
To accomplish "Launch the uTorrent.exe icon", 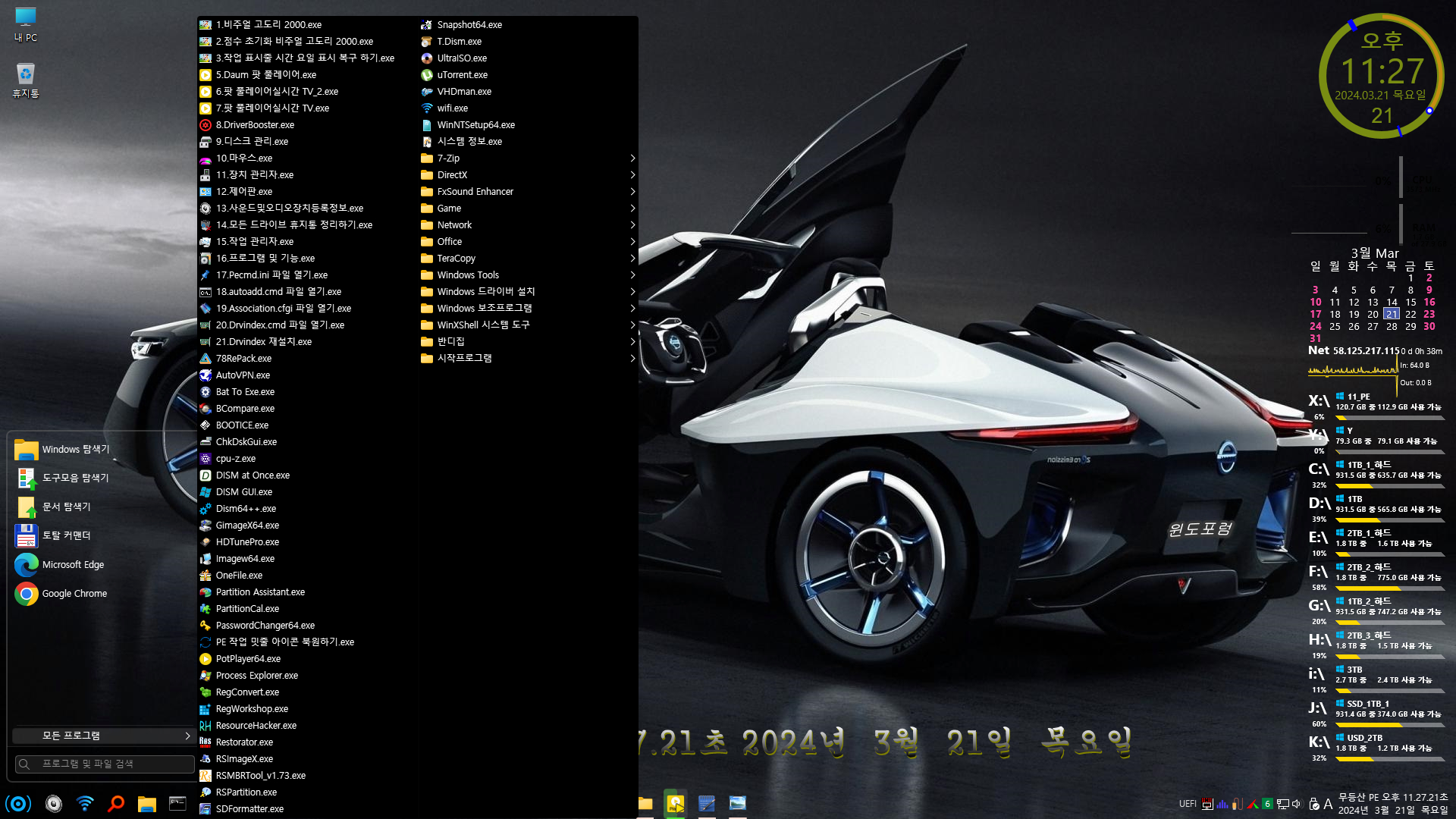I will point(427,75).
